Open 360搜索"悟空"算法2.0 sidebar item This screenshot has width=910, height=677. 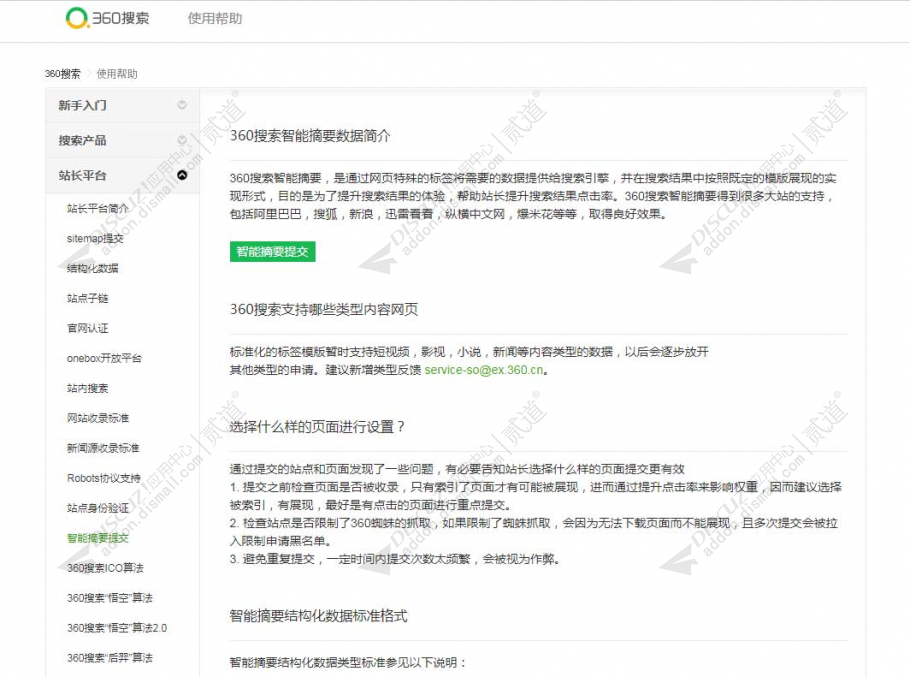point(117,628)
